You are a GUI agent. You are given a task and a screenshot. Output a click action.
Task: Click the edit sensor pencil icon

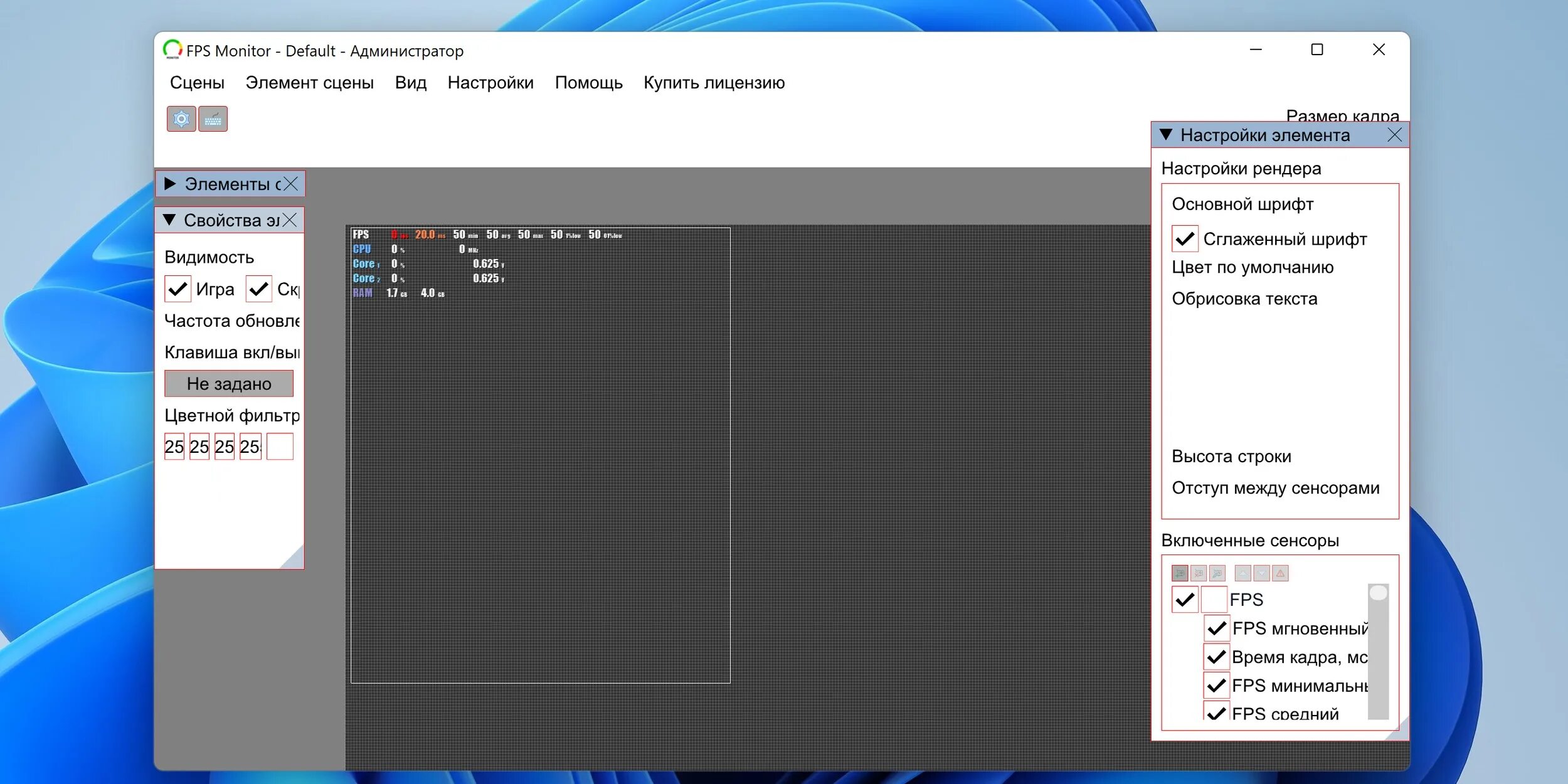(1217, 573)
